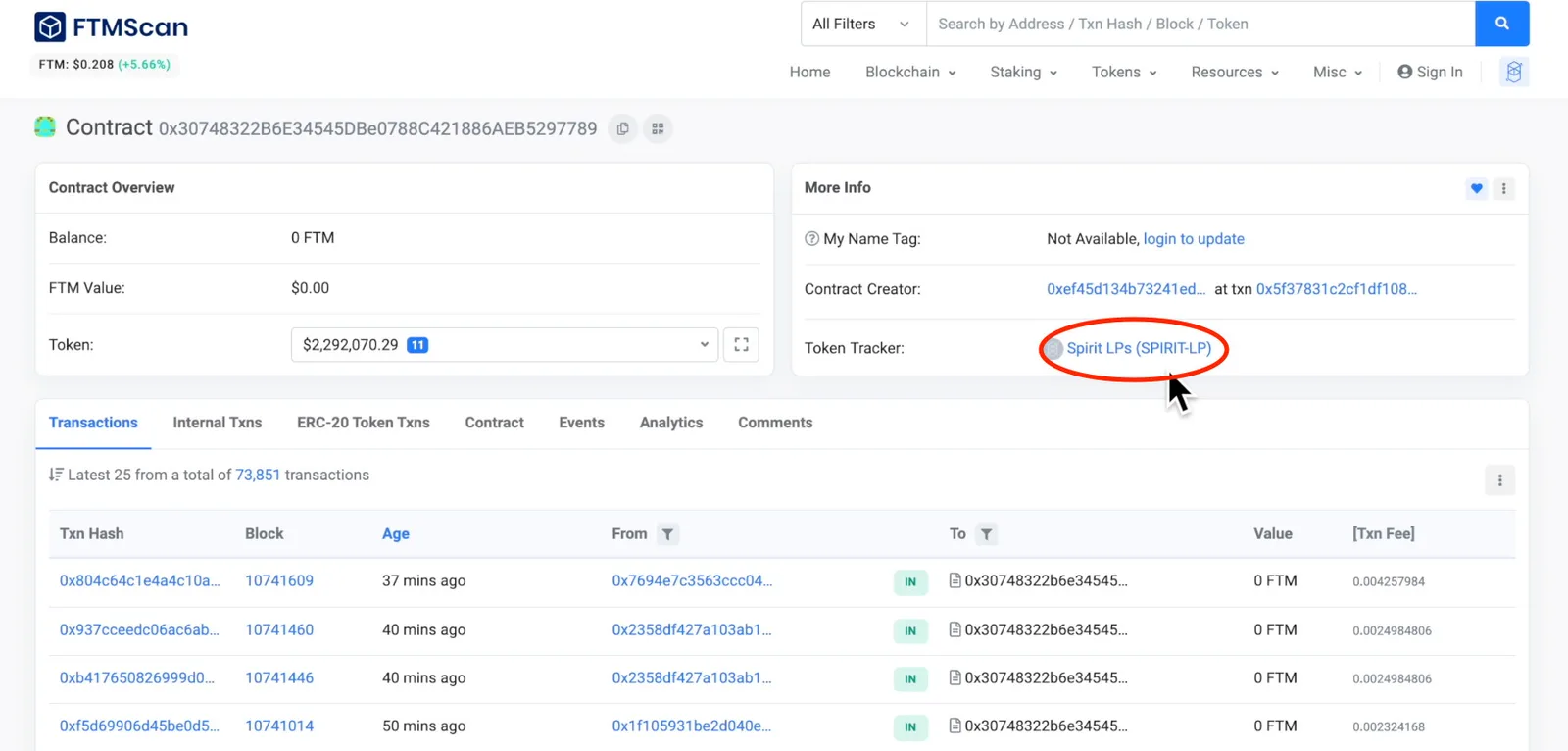
Task: Open contract creator address 0xef45d134b73241ed
Action: (1126, 289)
